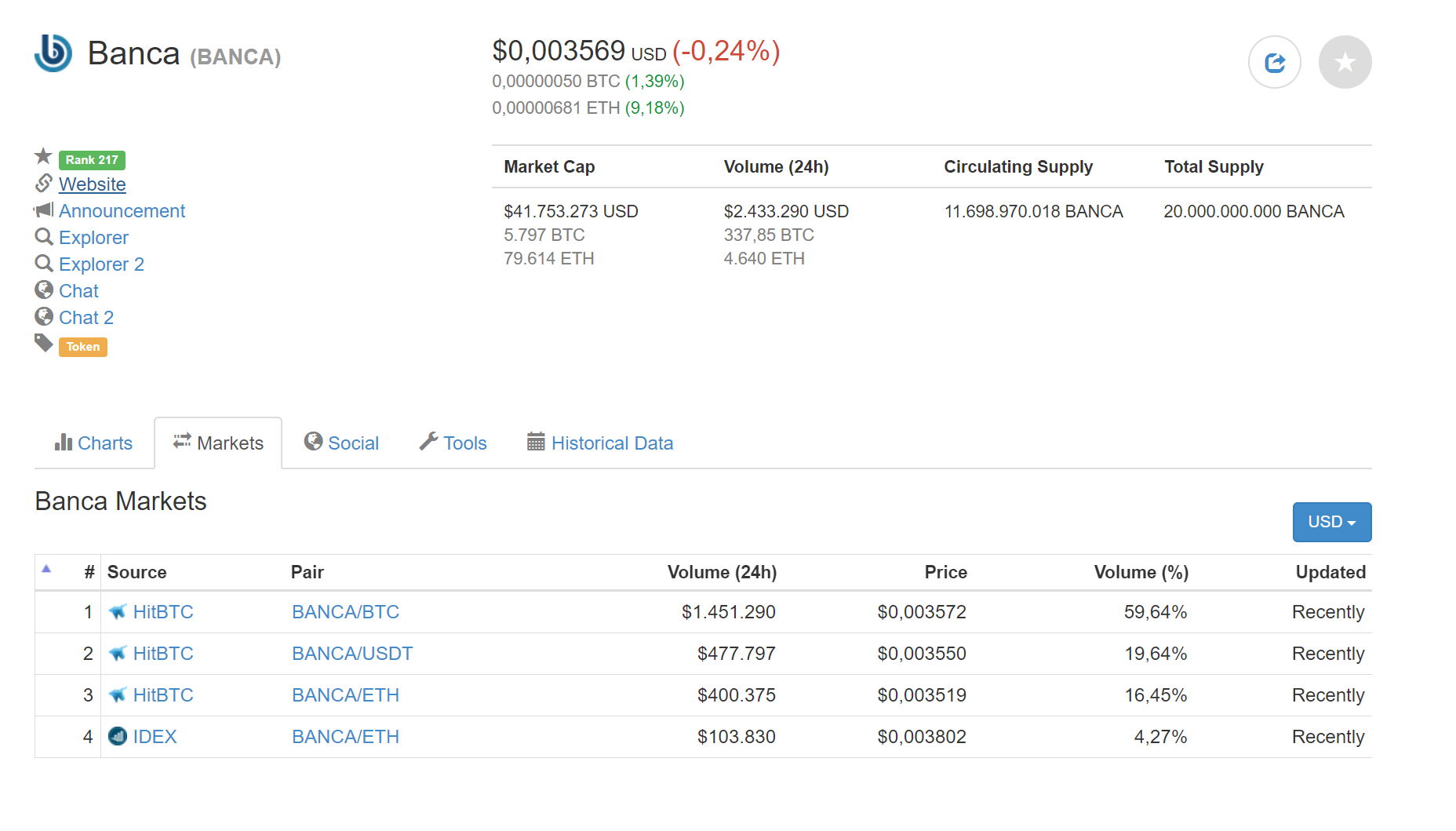Sort markets by Pair column
The image size is (1456, 831).
tap(307, 572)
